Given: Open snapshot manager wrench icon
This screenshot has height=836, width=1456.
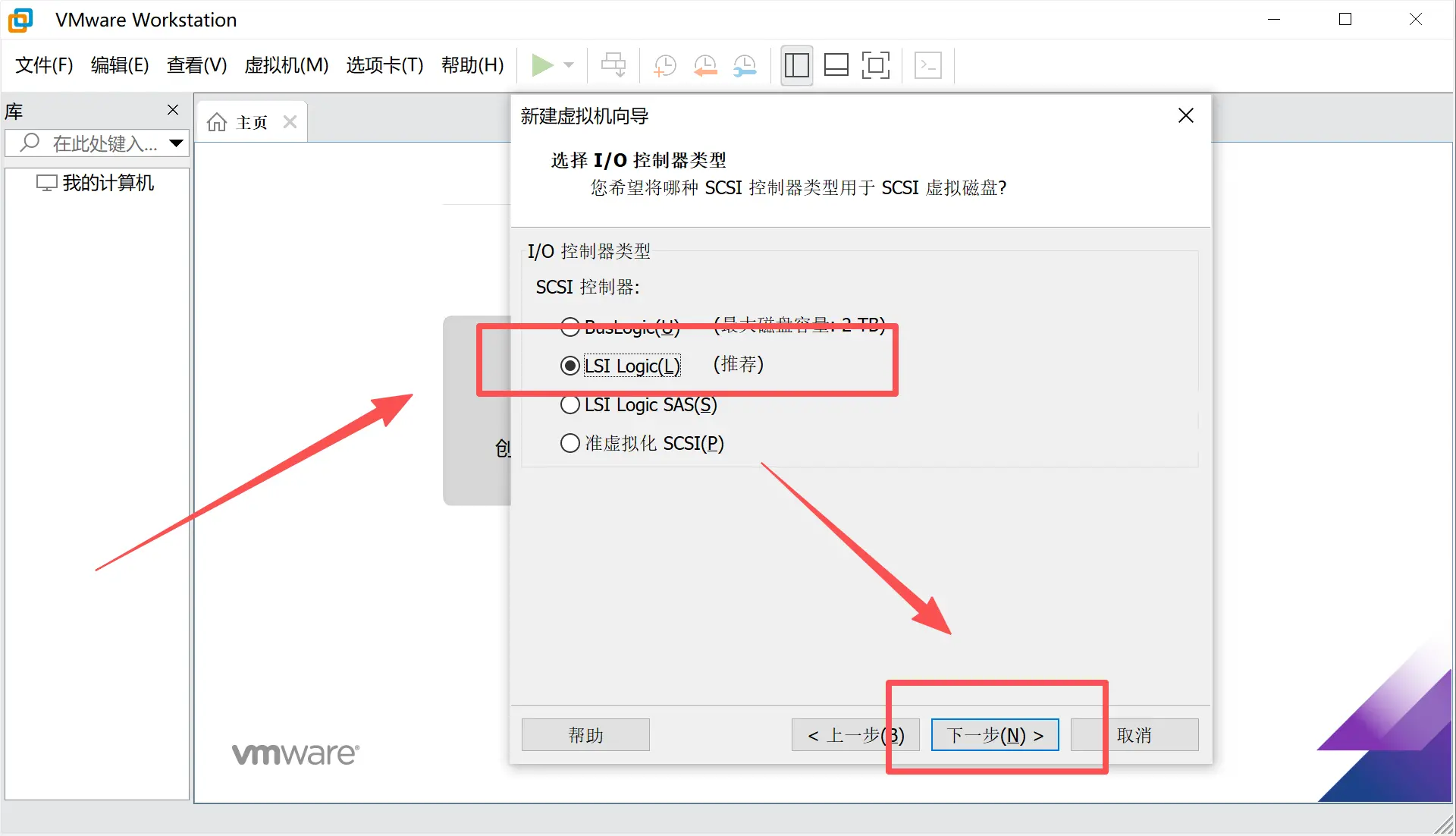Looking at the screenshot, I should [x=745, y=65].
